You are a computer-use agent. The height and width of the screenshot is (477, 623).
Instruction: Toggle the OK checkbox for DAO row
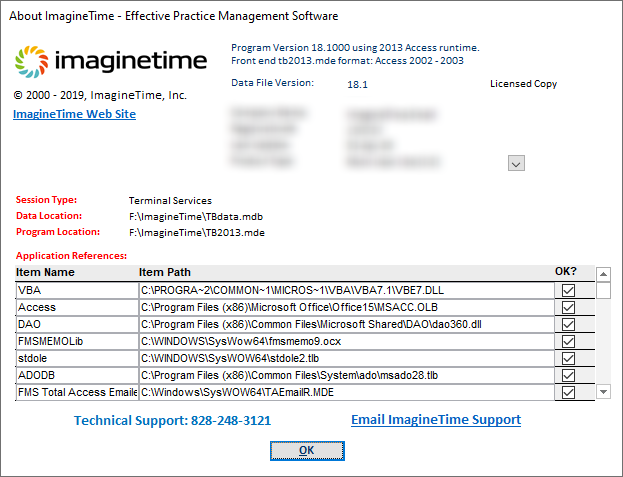click(568, 324)
